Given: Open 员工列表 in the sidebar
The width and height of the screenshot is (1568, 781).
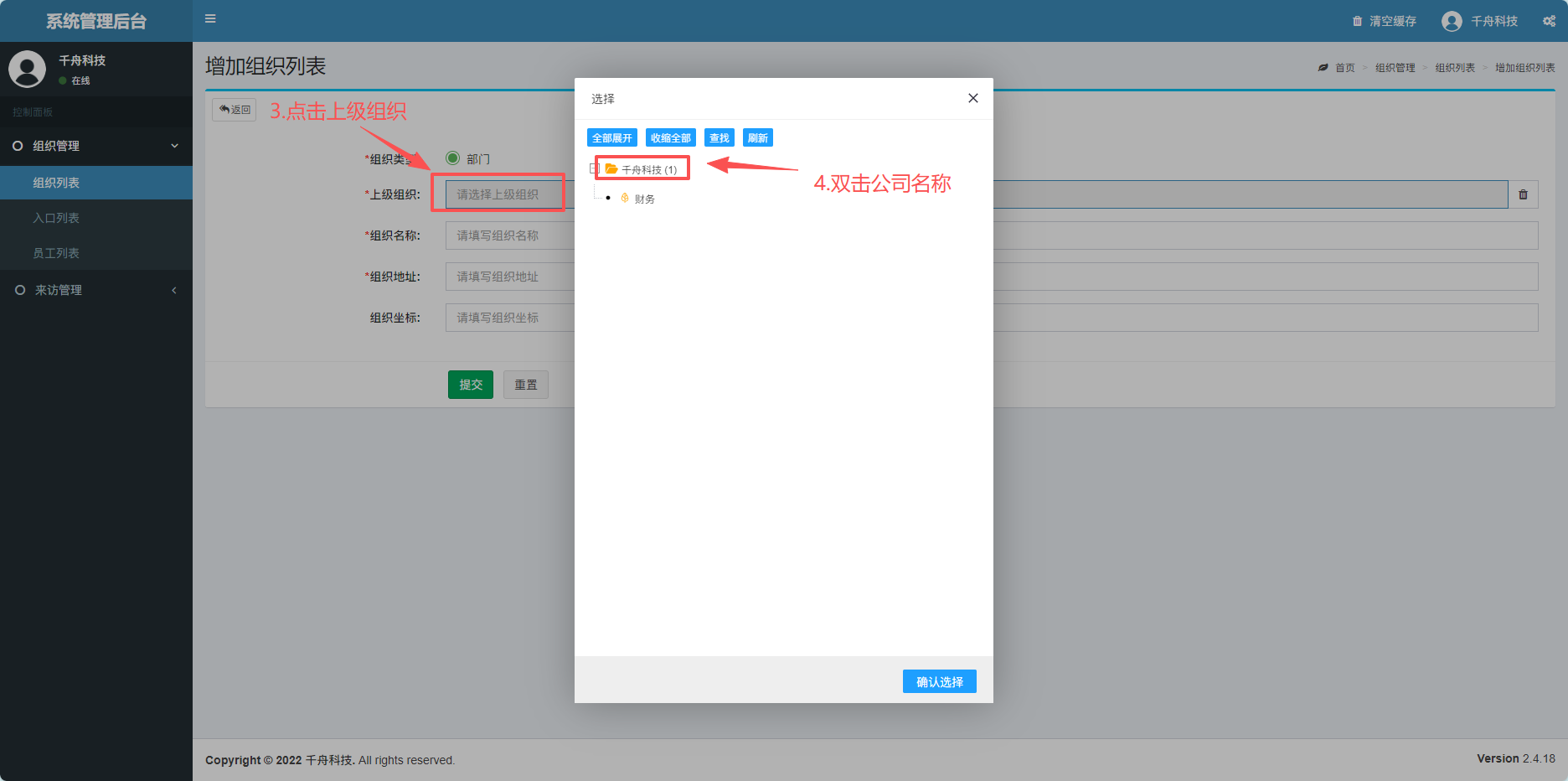Looking at the screenshot, I should click(56, 253).
